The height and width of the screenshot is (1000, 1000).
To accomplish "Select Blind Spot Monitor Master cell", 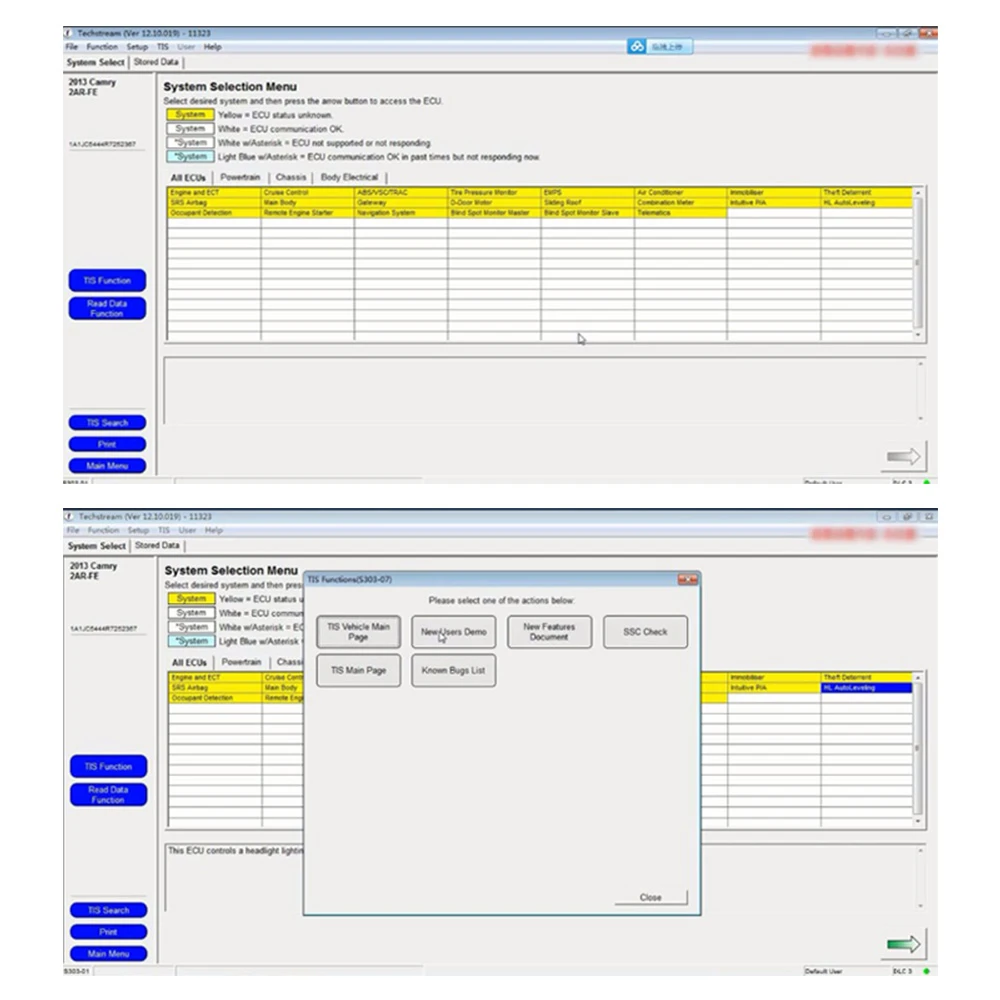I will pyautogui.click(x=494, y=213).
